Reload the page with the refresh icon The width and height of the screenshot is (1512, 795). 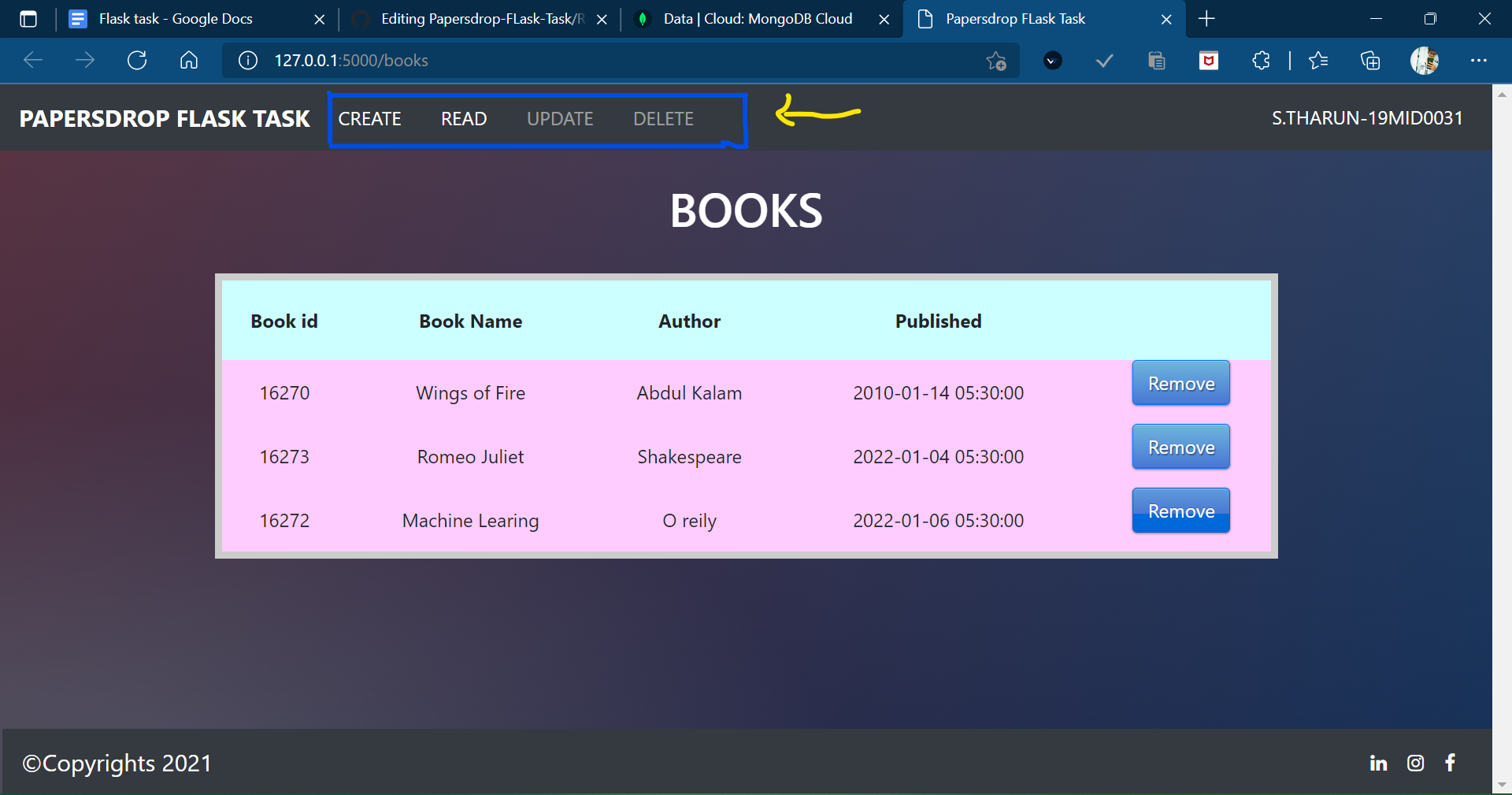click(x=137, y=60)
